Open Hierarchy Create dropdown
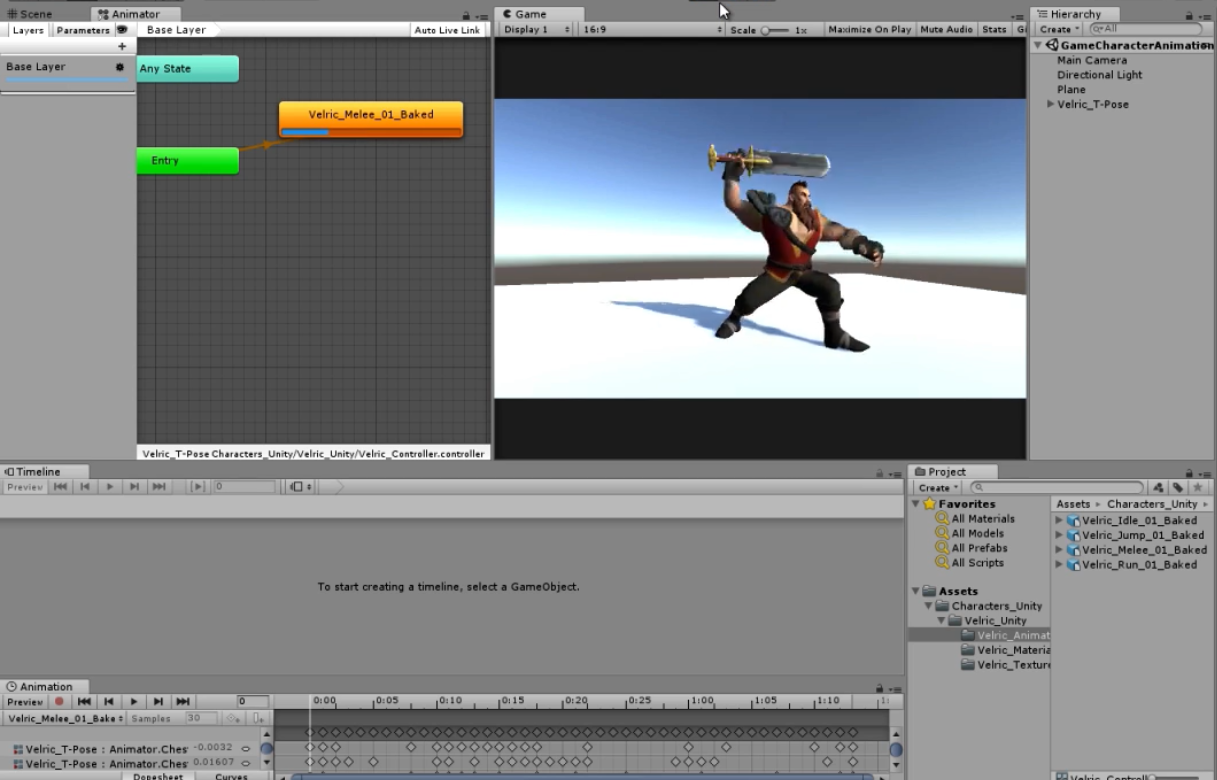This screenshot has width=1217, height=780. (1060, 30)
